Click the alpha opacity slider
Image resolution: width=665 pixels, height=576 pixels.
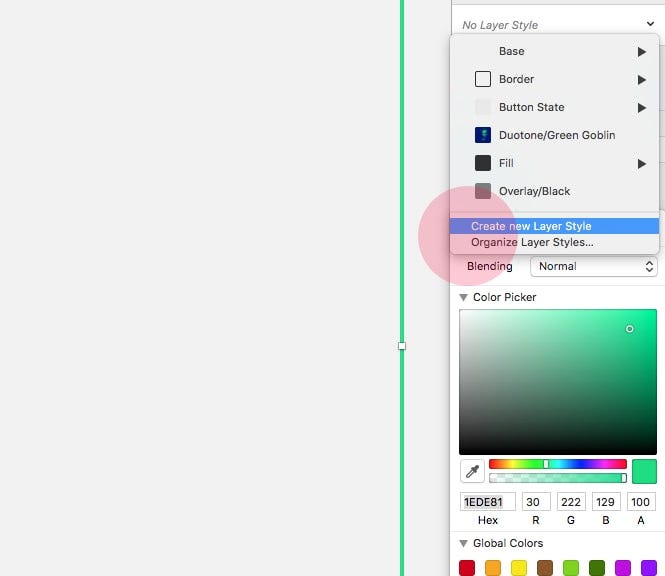point(558,478)
